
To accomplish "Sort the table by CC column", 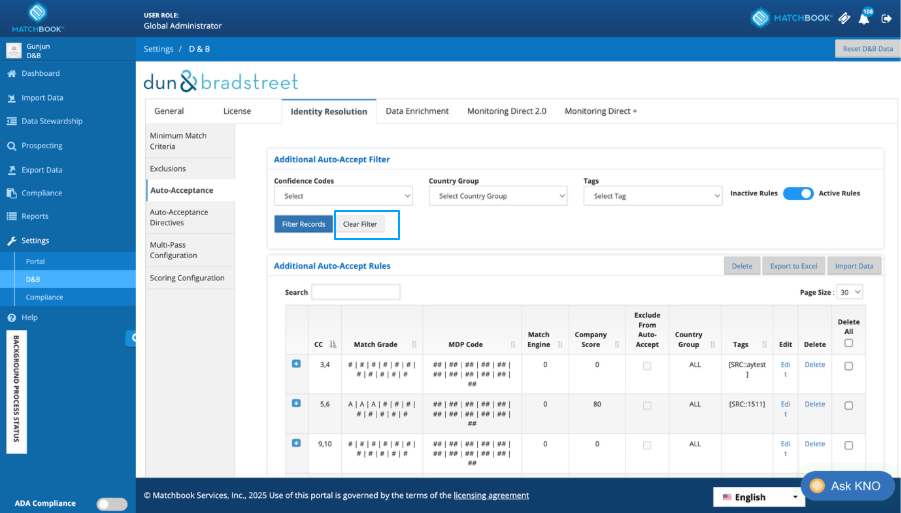I will (333, 345).
